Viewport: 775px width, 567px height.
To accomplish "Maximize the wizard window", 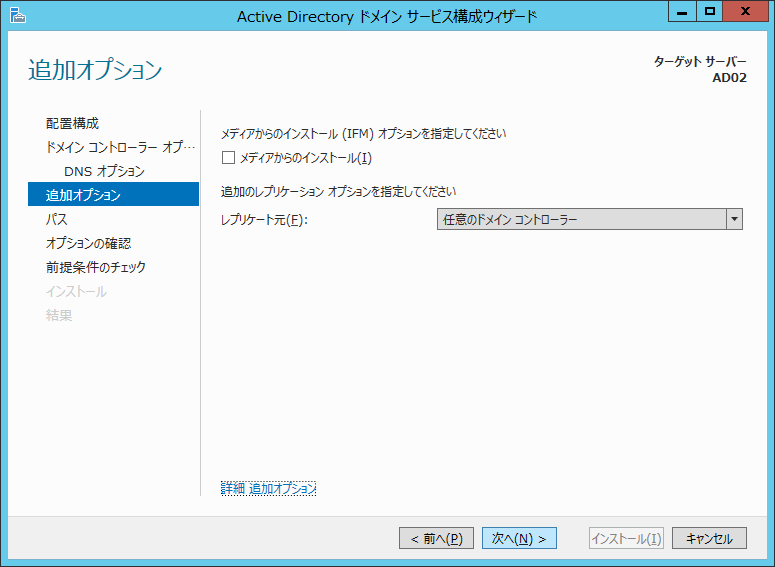I will point(710,12).
